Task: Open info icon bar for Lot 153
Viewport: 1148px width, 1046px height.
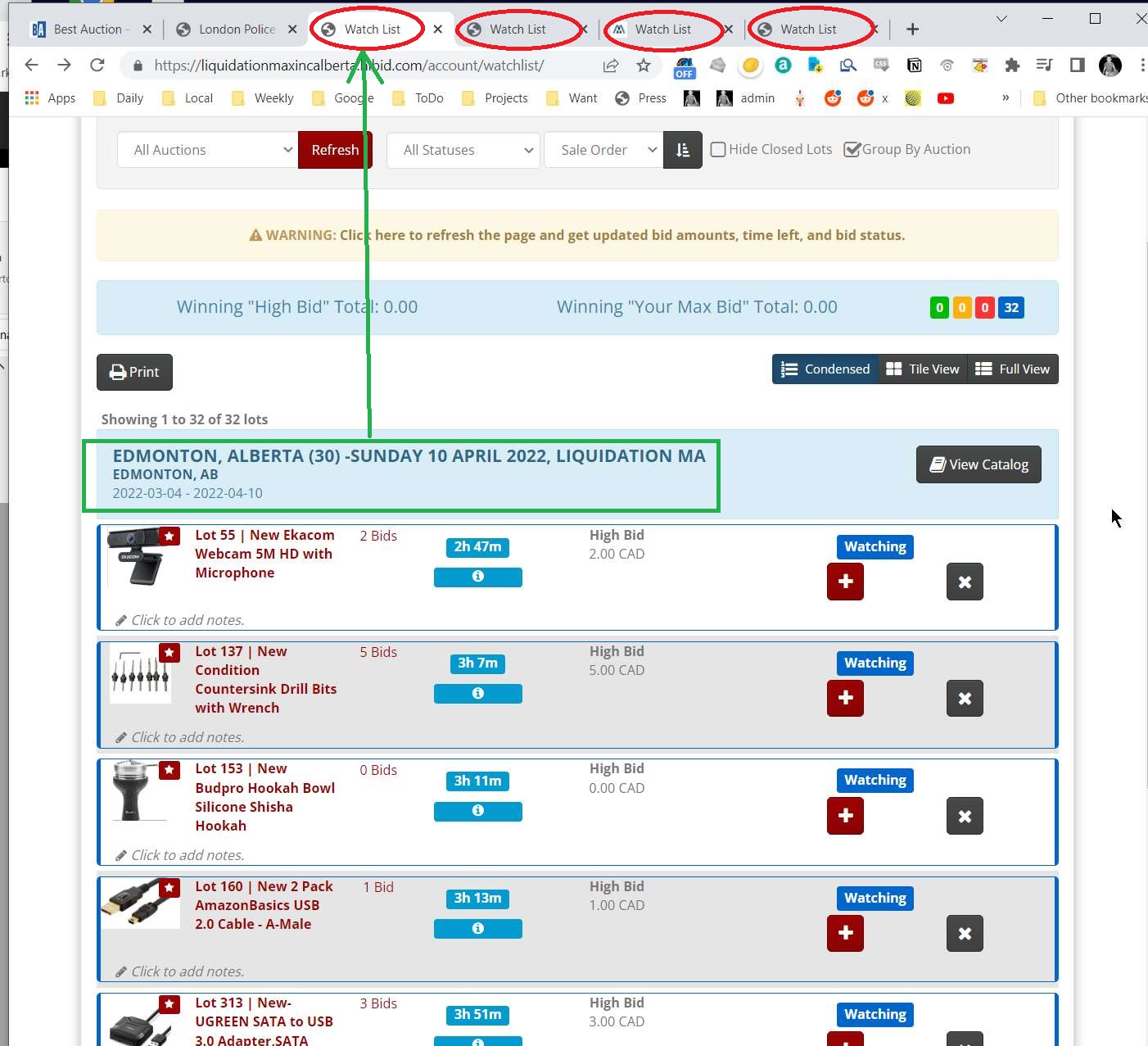Action: [477, 811]
